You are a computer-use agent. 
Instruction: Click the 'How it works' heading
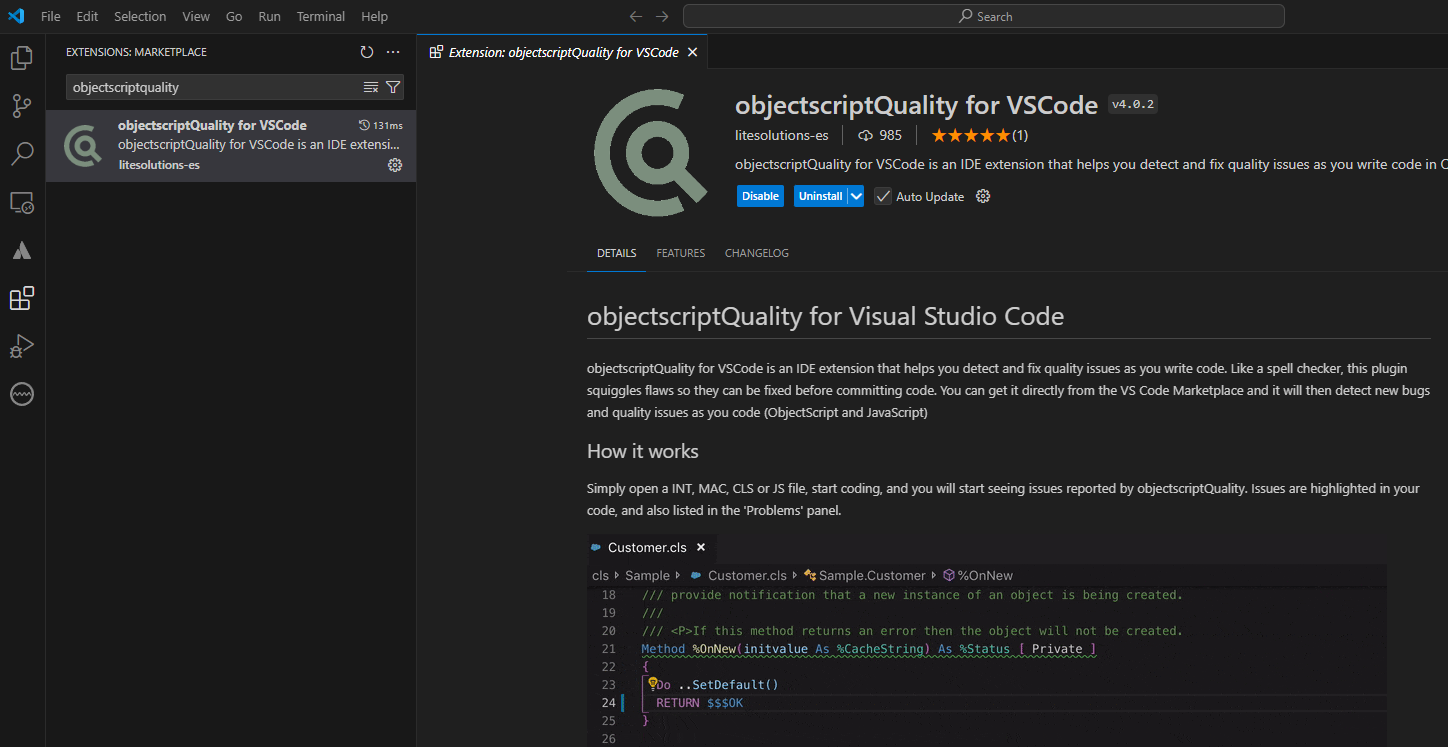coord(643,451)
